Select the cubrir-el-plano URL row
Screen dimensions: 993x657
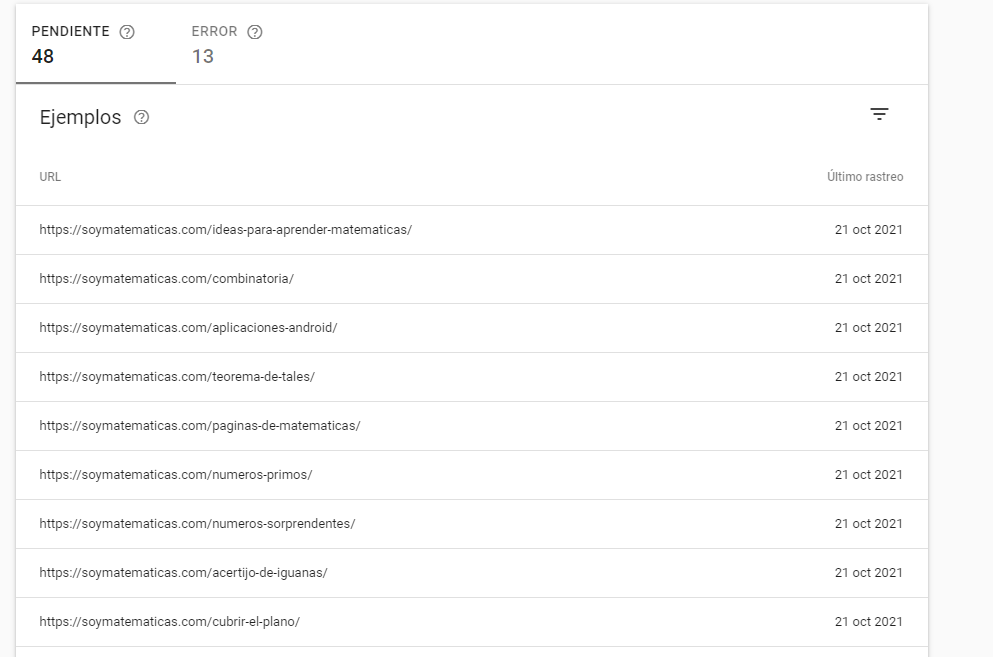472,622
